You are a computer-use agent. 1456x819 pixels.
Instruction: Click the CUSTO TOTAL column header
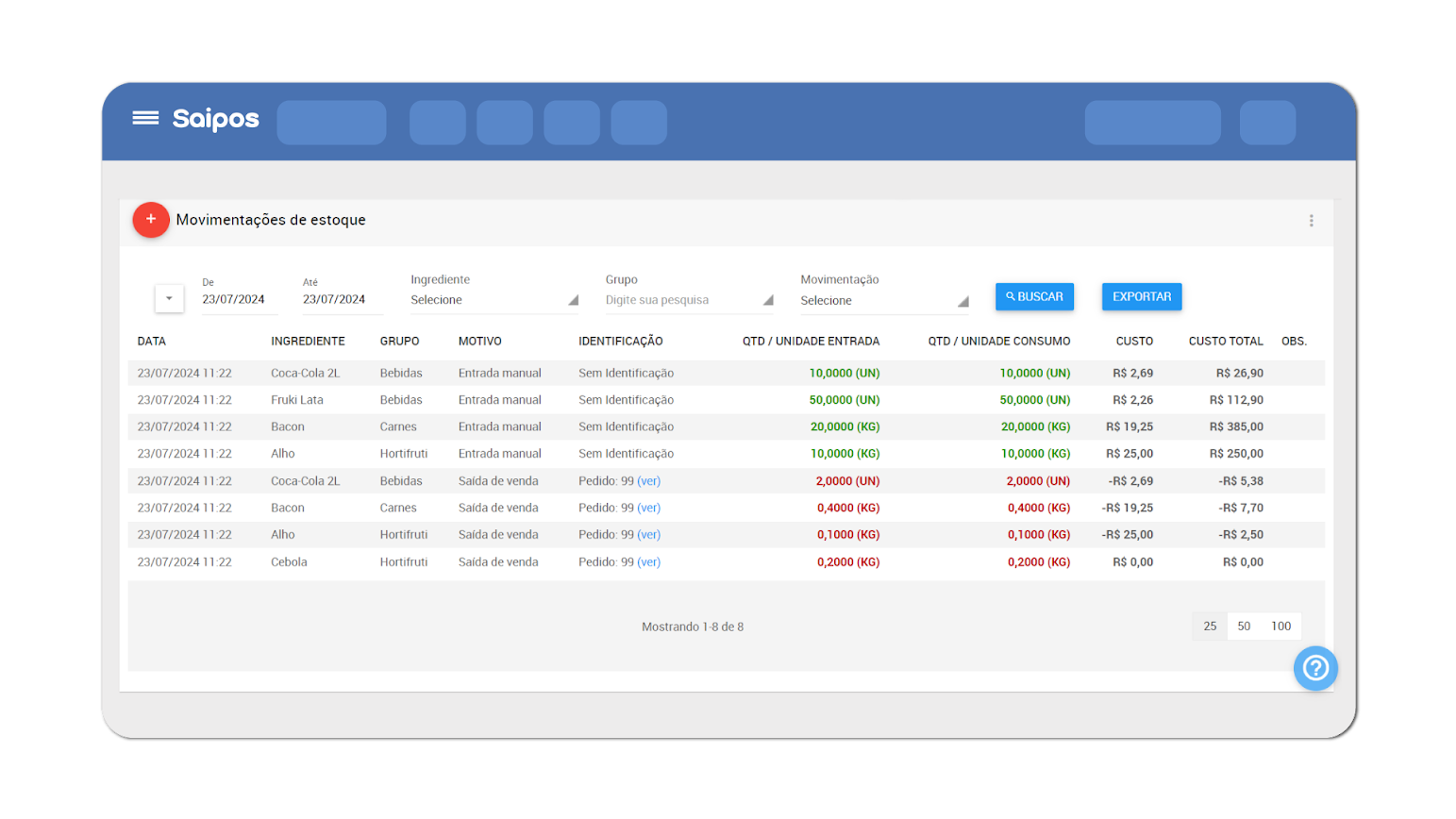pyautogui.click(x=1226, y=342)
